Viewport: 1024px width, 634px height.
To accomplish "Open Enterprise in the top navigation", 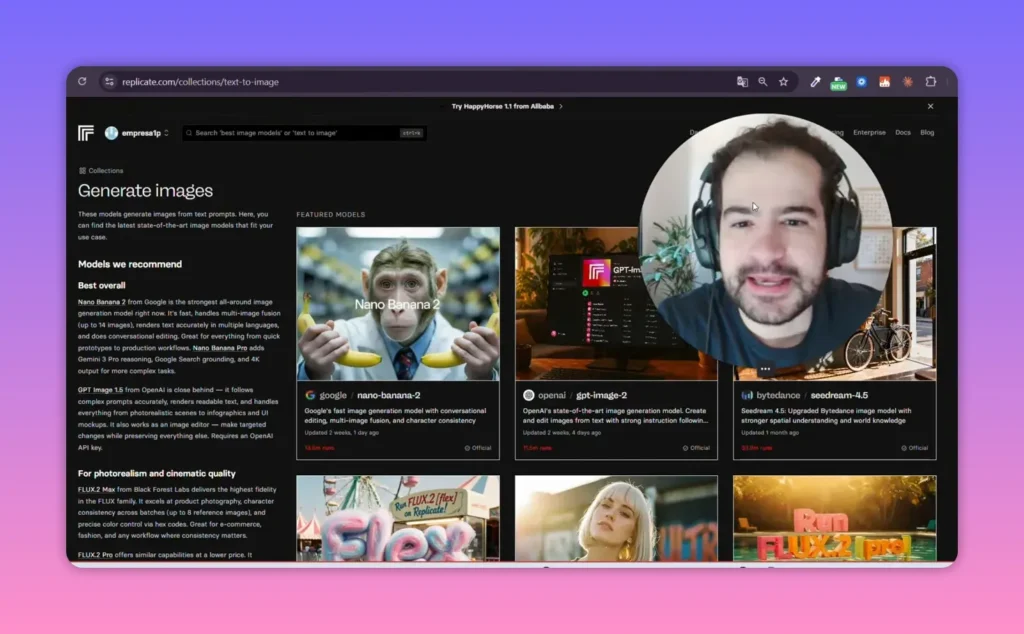I will 869,133.
